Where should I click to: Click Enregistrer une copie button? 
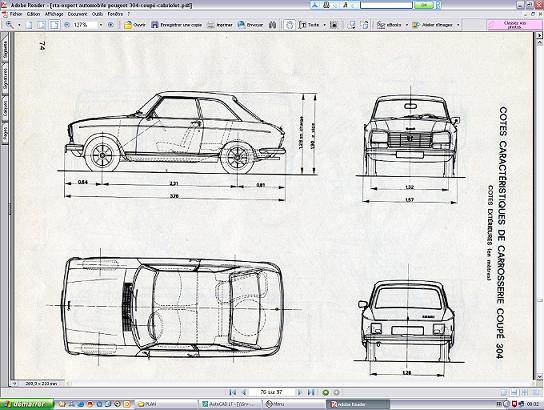(177, 25)
